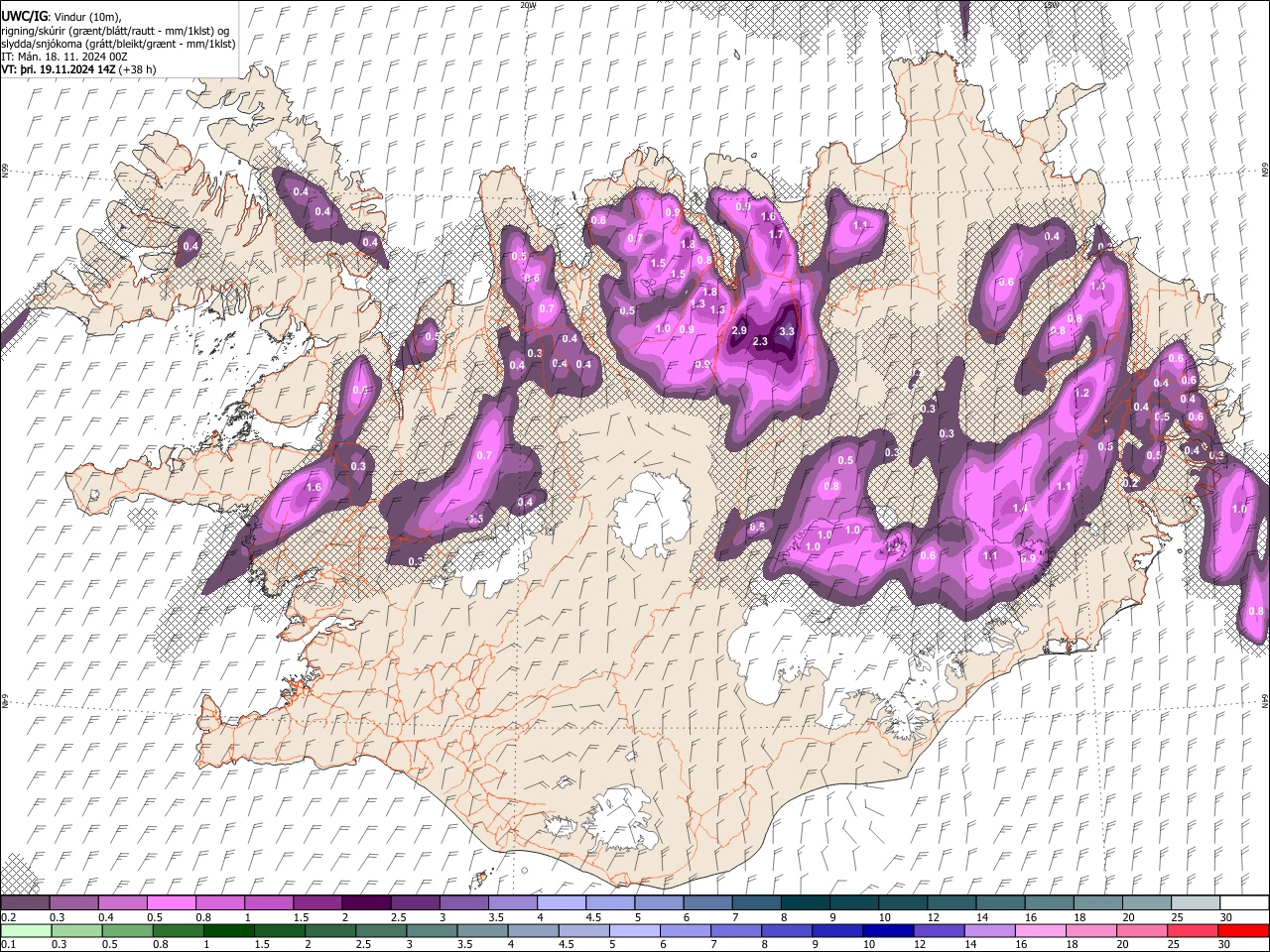The height and width of the screenshot is (952, 1270).
Task: Click the light pink 16–18 rain legend swatch
Action: [x=1040, y=930]
